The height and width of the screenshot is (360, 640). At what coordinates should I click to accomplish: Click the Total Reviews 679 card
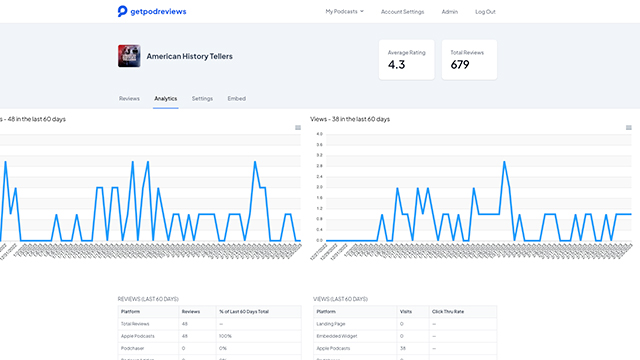[x=469, y=60]
